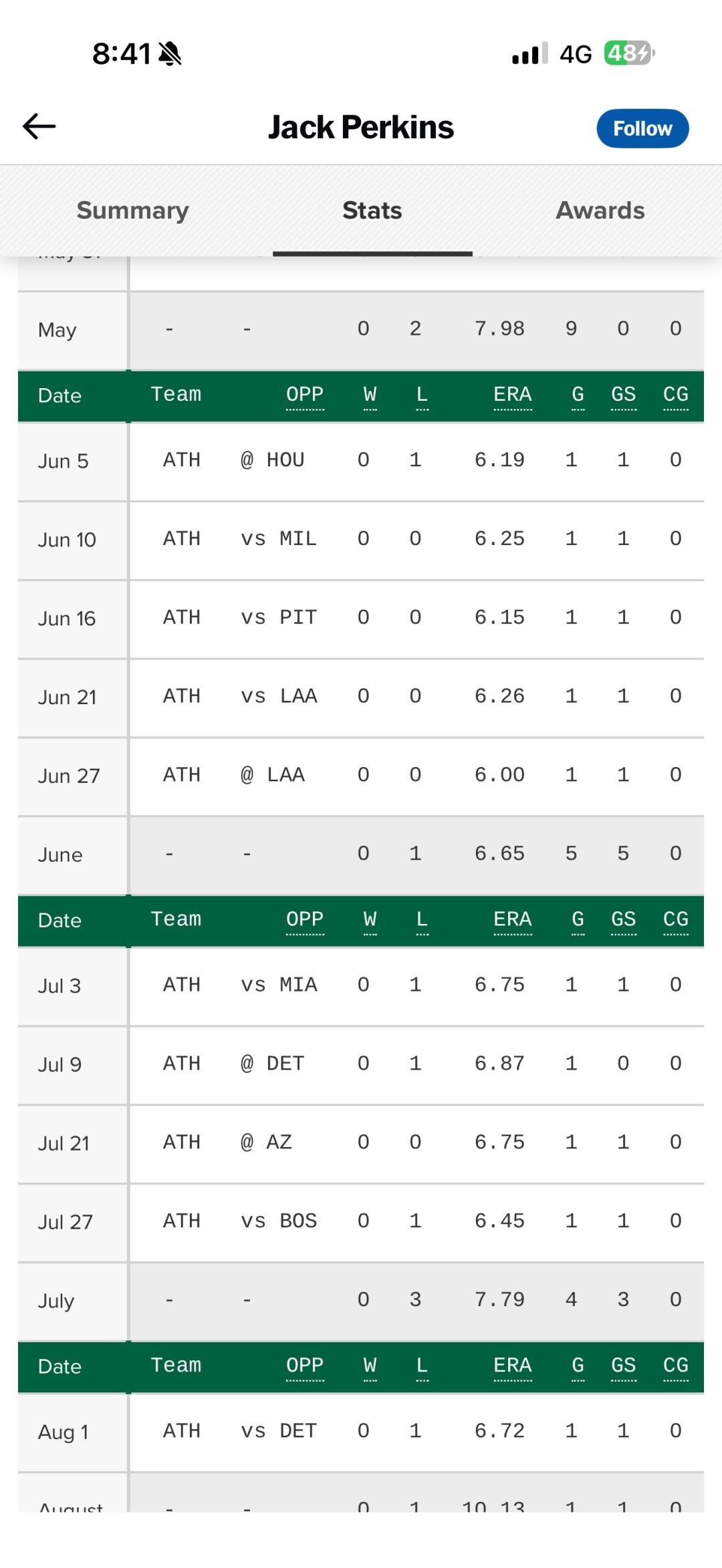
Task: Tap ERA column header in June table
Action: pyautogui.click(x=513, y=394)
